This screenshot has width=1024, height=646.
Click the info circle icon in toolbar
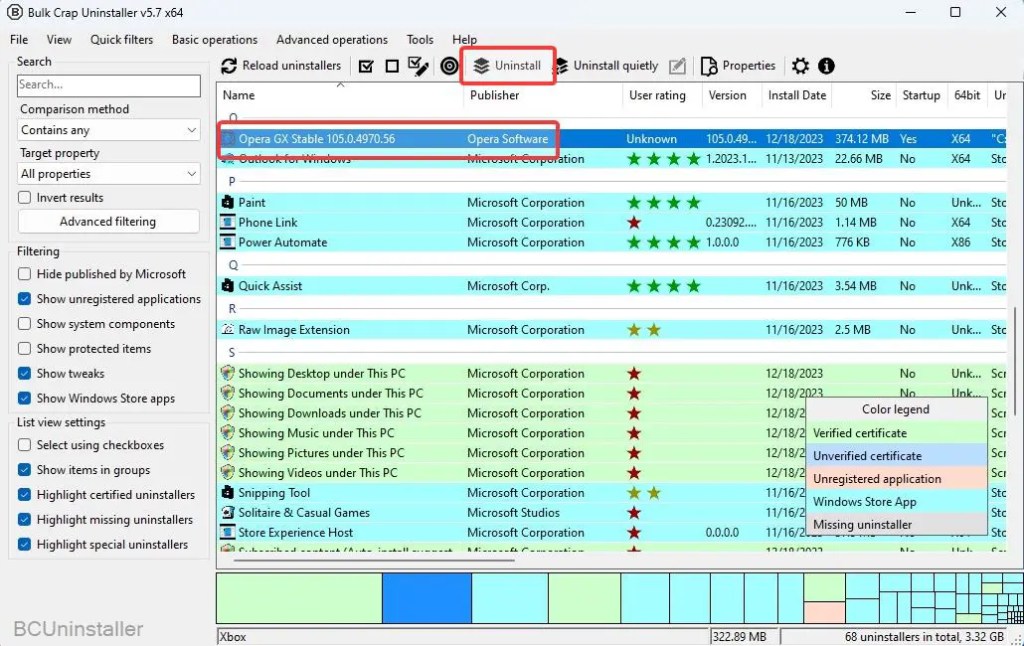(826, 66)
